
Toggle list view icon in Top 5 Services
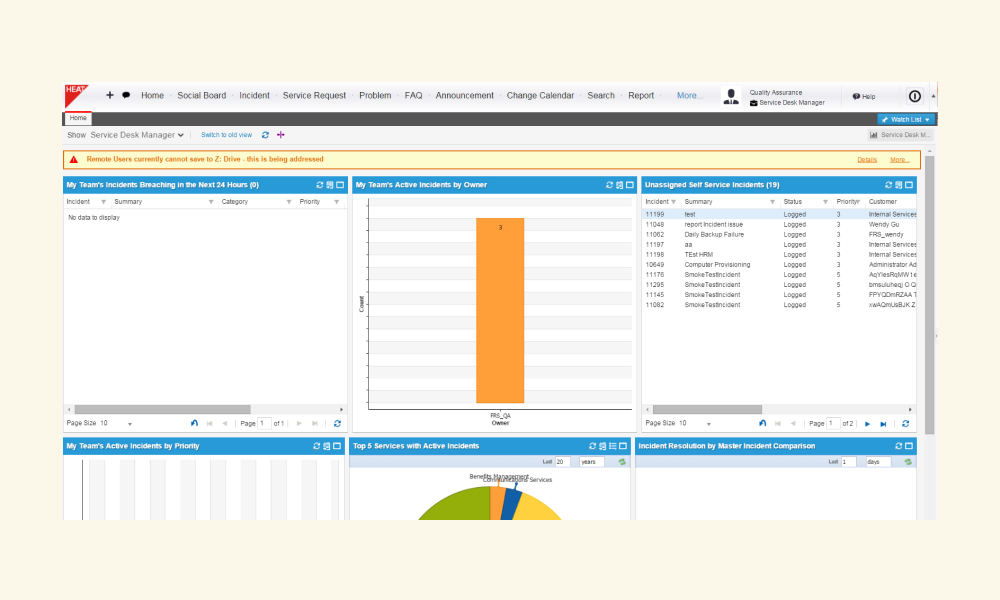tap(613, 446)
